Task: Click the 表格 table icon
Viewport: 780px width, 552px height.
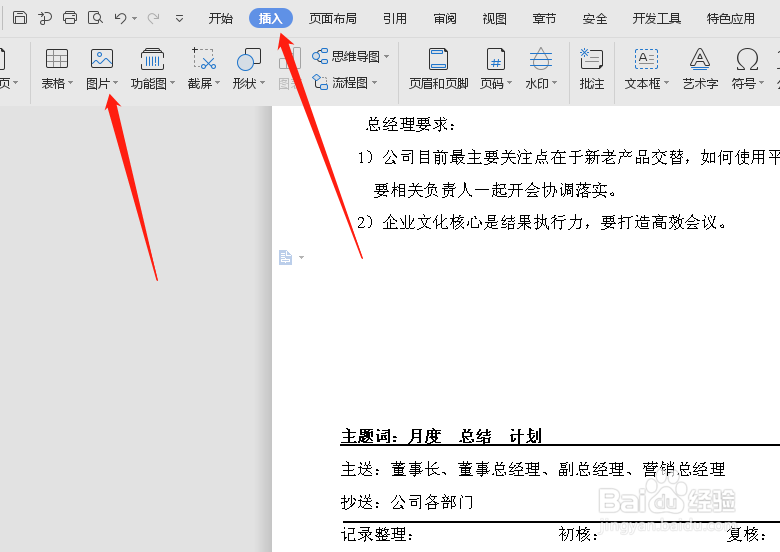Action: pyautogui.click(x=57, y=59)
